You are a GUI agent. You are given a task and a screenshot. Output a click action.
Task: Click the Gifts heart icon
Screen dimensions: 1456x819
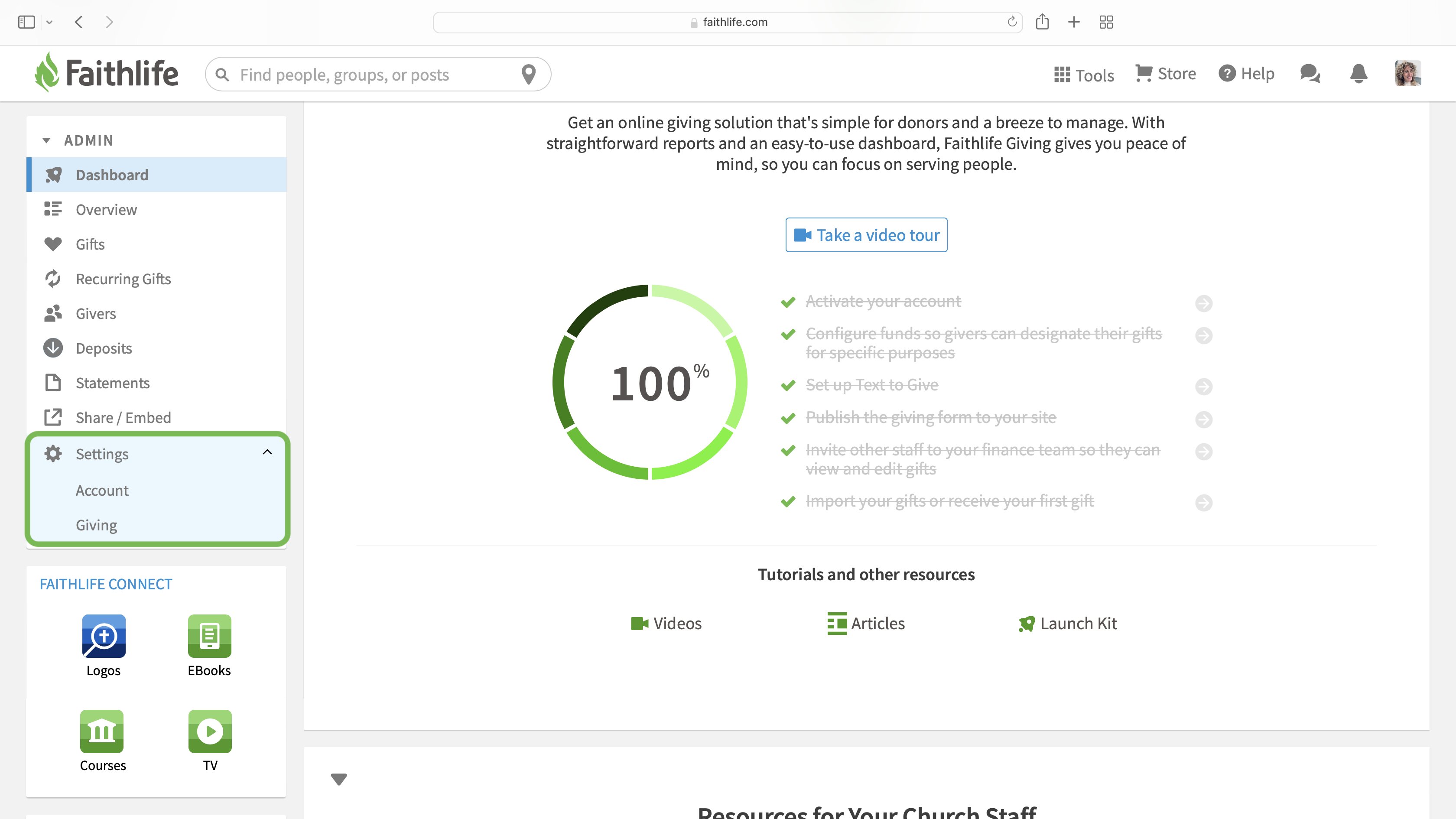tap(53, 244)
